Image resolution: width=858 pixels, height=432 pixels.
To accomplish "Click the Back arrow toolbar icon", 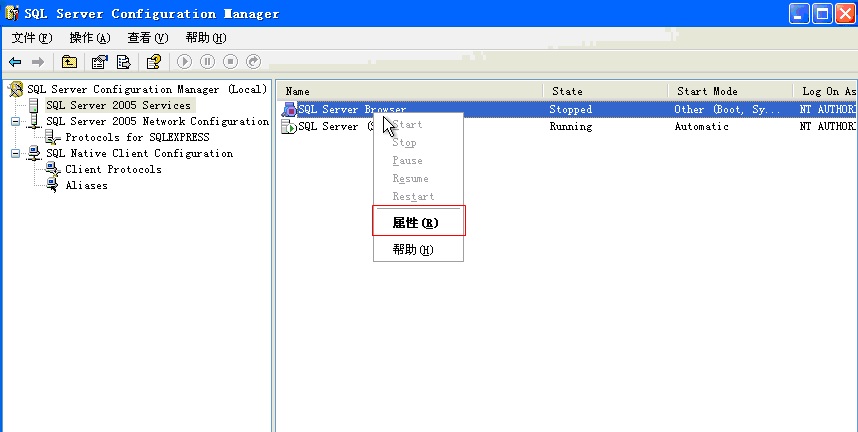I will point(15,62).
